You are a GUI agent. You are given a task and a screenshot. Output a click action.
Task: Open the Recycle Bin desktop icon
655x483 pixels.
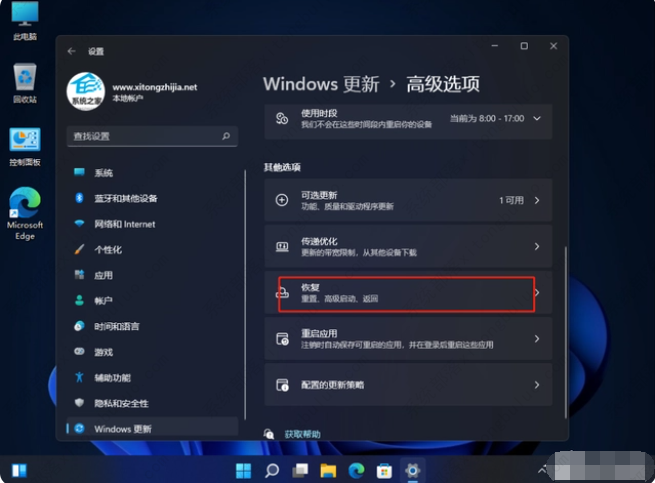click(25, 80)
